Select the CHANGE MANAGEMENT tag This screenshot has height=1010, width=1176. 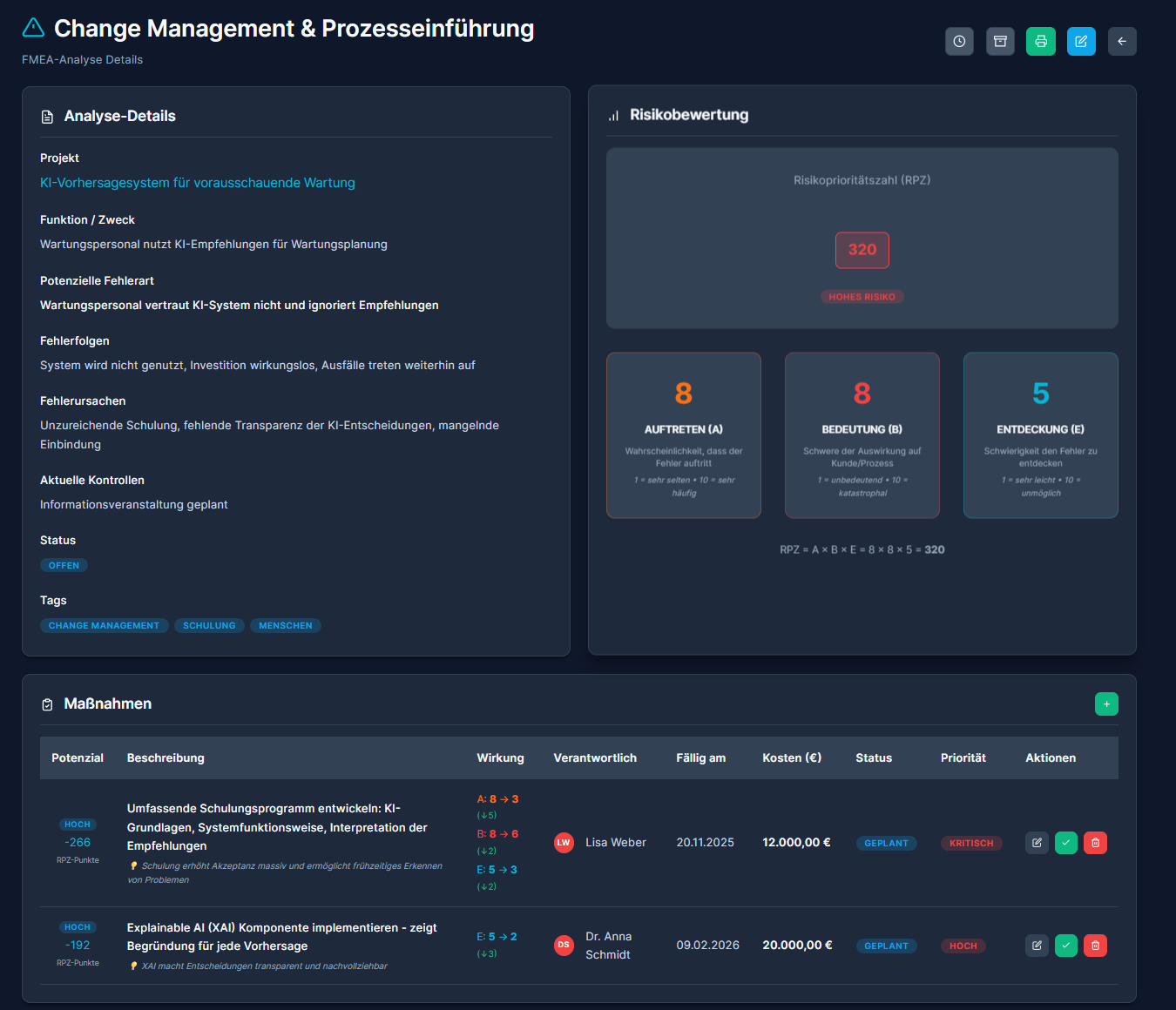[x=104, y=625]
